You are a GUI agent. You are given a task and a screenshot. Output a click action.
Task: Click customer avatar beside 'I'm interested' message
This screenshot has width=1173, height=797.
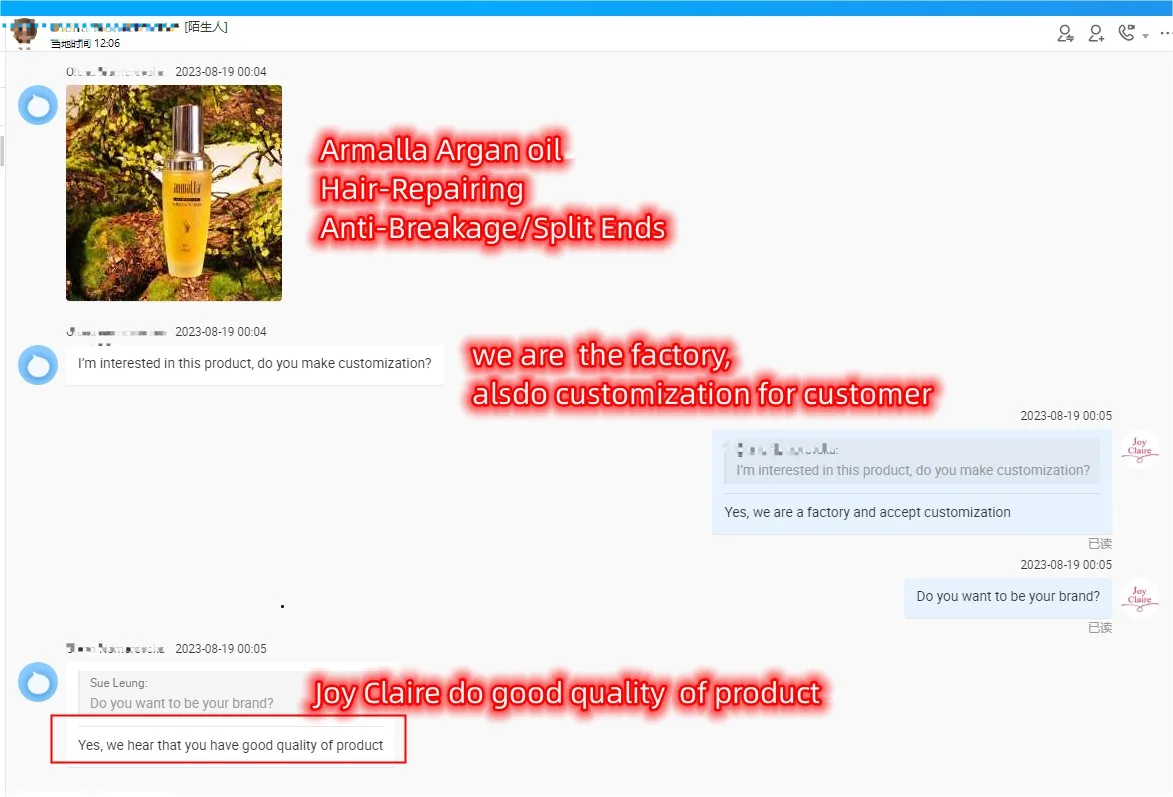pyautogui.click(x=38, y=365)
